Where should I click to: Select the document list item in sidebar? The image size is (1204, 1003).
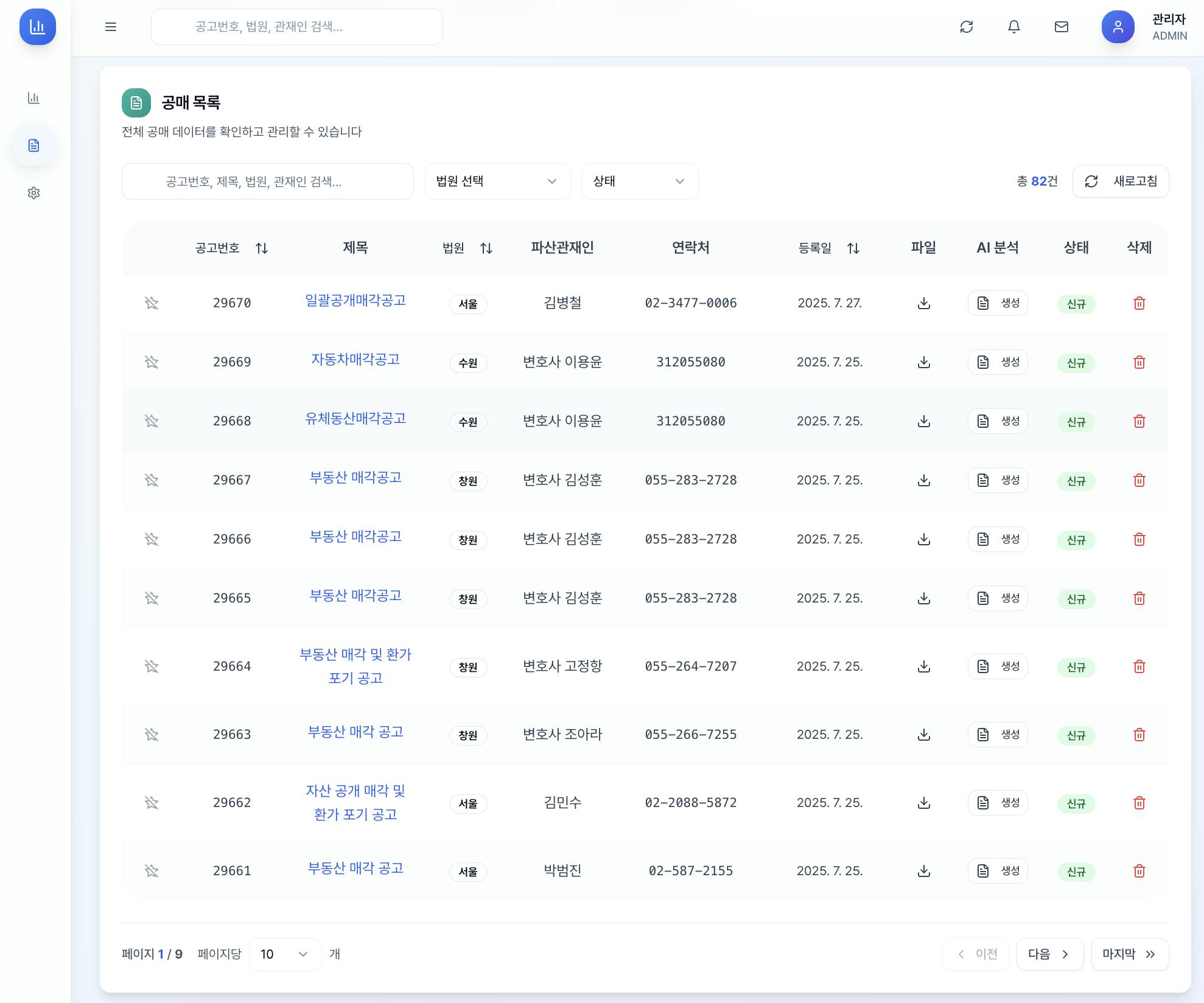34,145
